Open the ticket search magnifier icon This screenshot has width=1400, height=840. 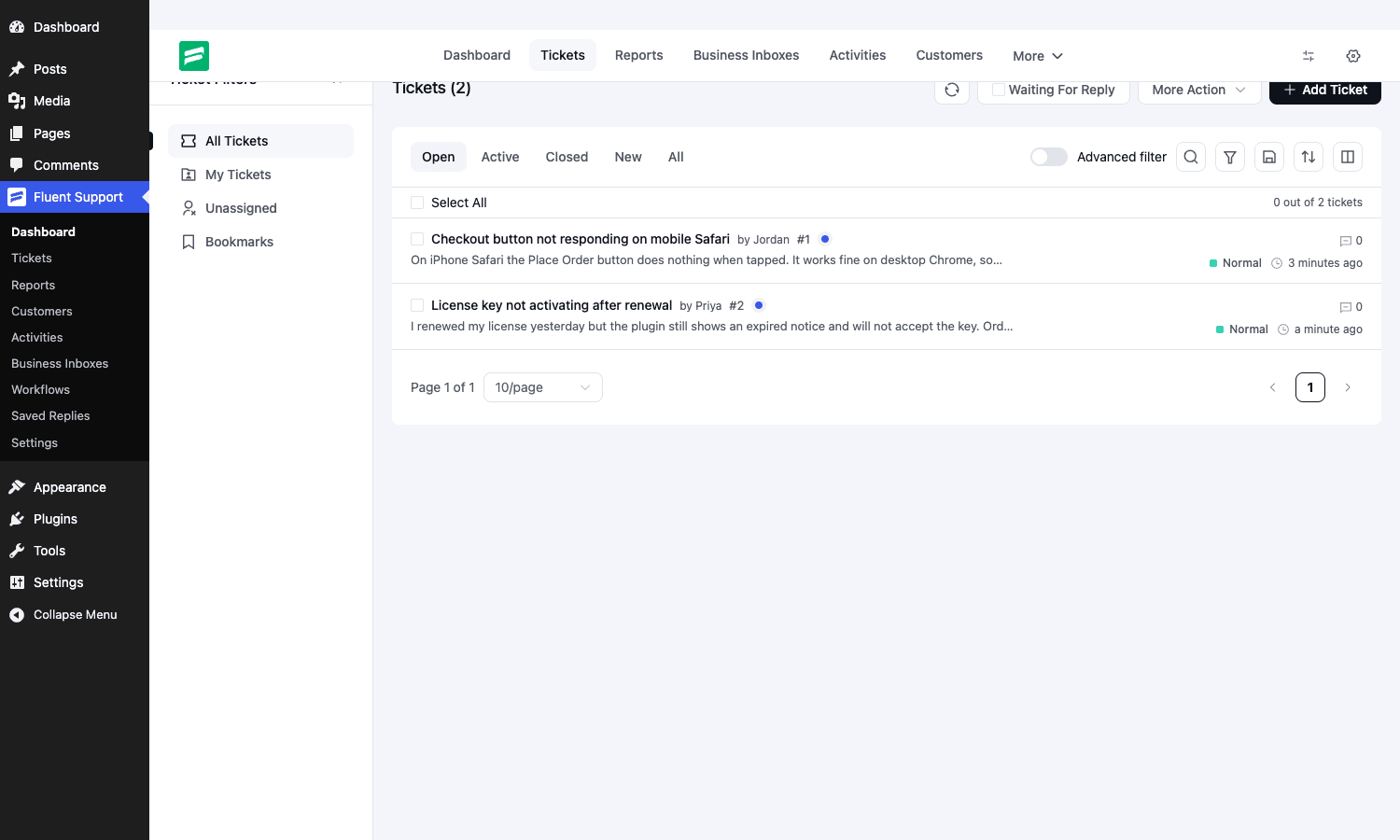click(x=1191, y=157)
